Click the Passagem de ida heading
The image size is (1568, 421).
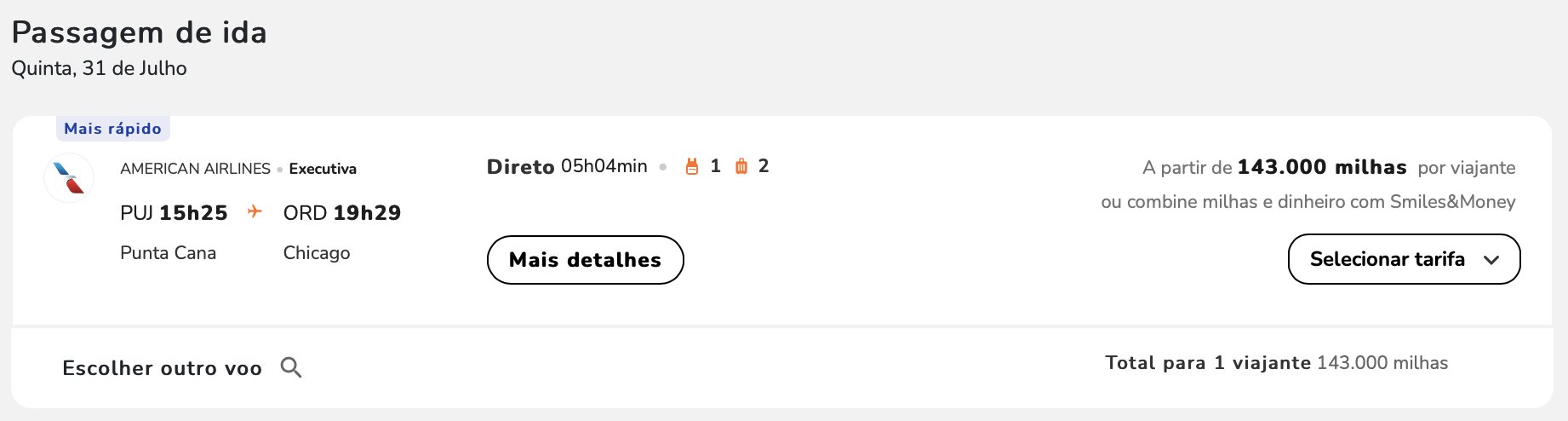[x=139, y=32]
